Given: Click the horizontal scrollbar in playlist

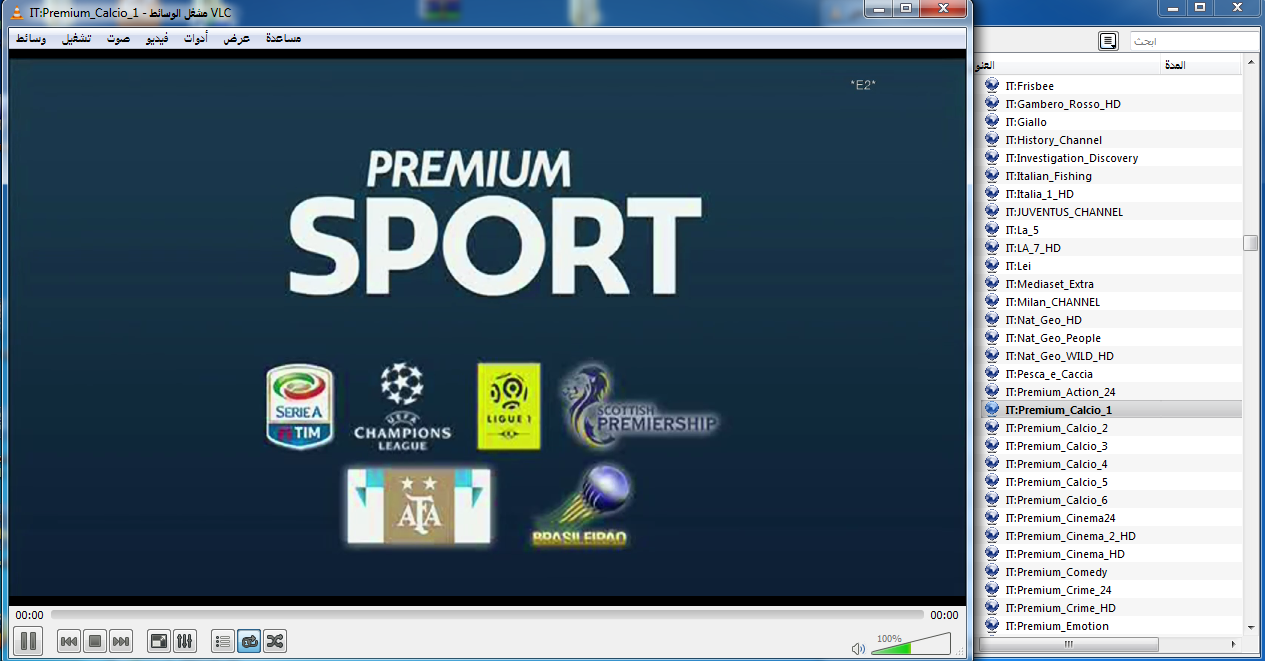Looking at the screenshot, I should tap(1068, 645).
